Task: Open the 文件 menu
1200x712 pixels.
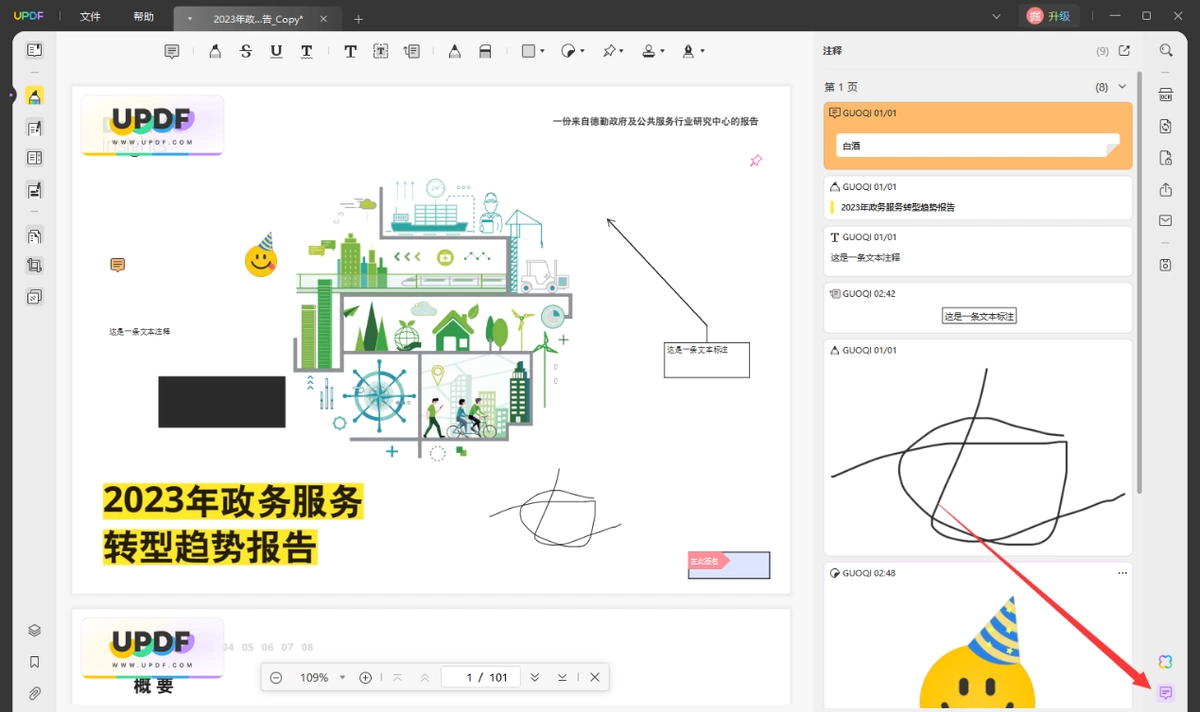Action: [90, 17]
